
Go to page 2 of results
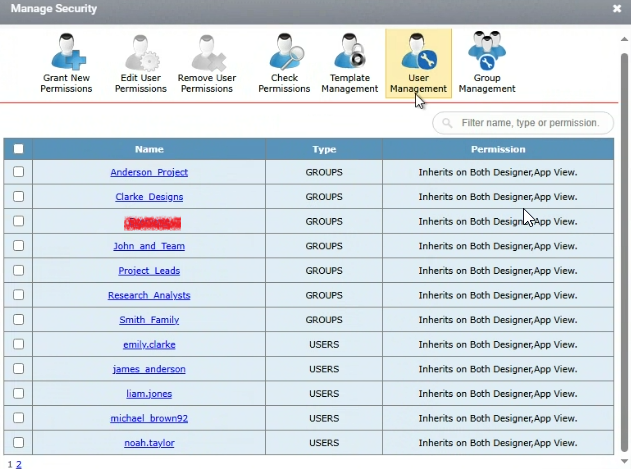[19, 464]
